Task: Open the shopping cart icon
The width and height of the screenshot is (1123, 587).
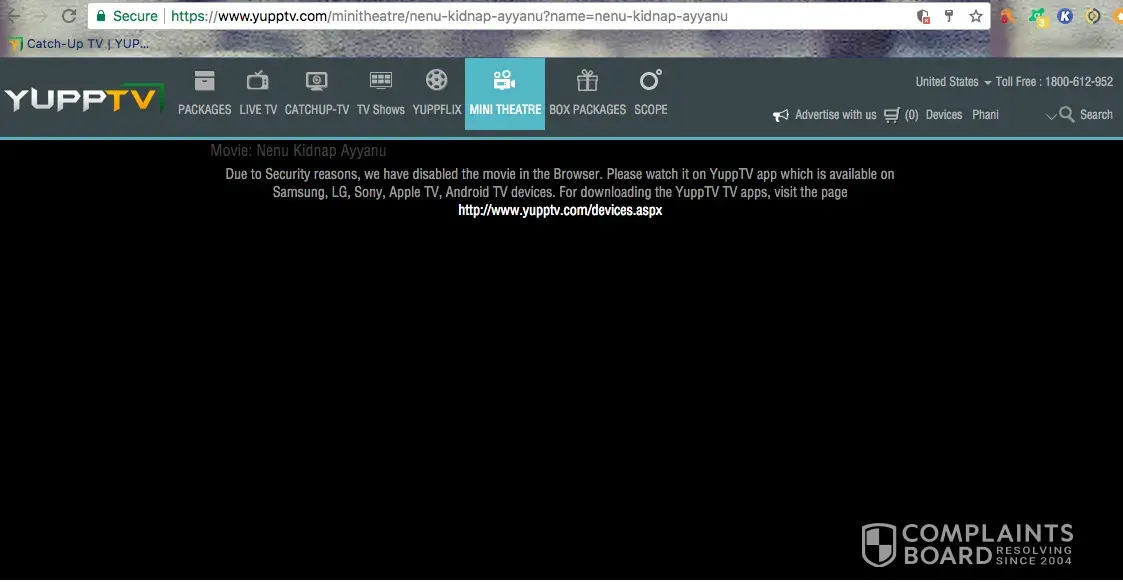Action: click(892, 115)
